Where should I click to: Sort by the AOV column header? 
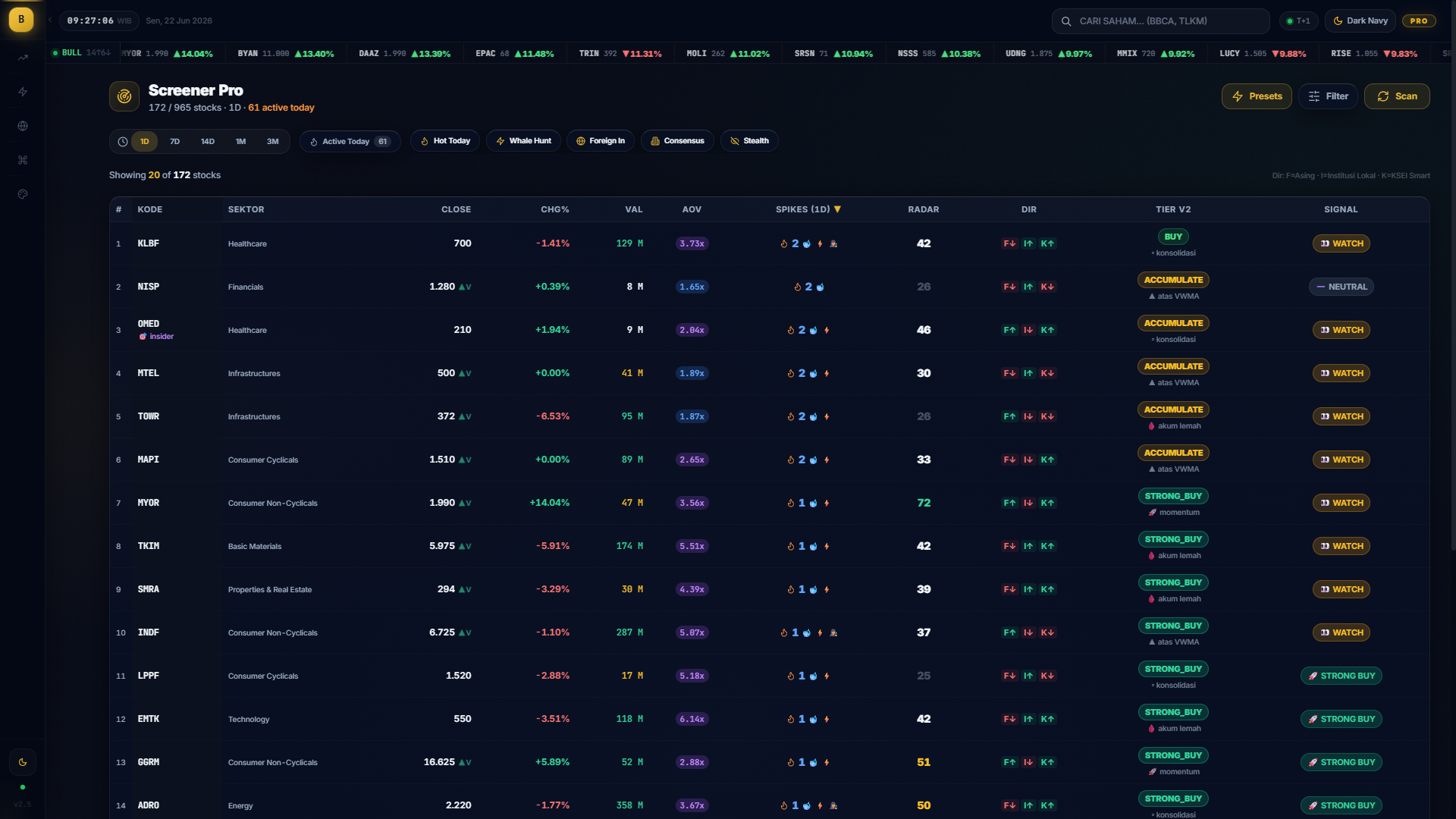pyautogui.click(x=692, y=209)
